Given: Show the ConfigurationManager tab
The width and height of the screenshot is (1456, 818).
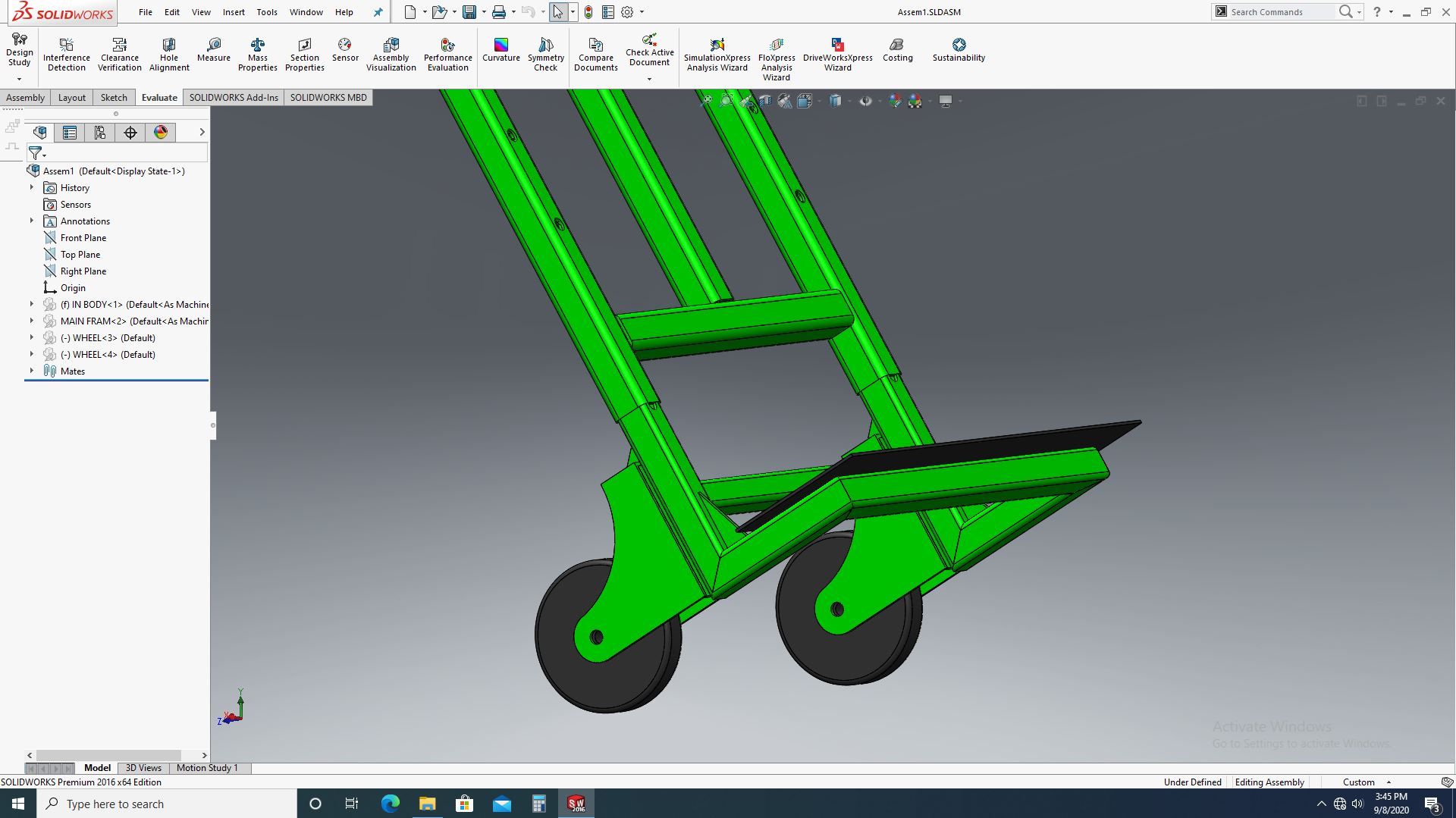Looking at the screenshot, I should (100, 133).
